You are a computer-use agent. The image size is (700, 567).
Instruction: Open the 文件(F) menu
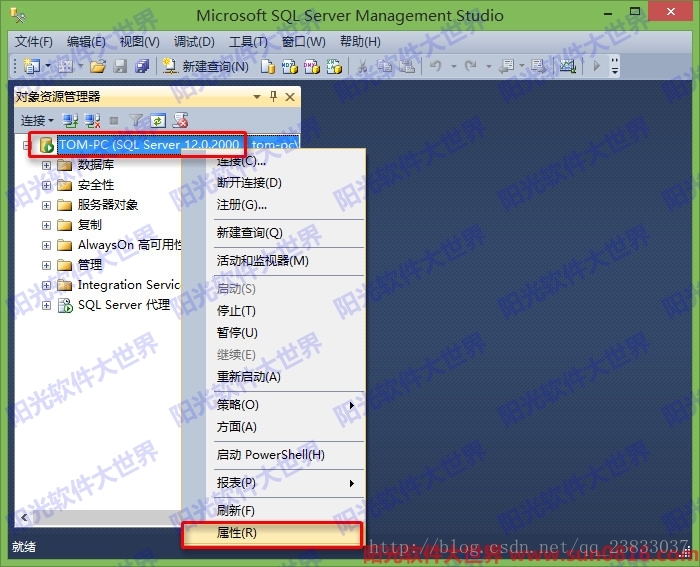click(33, 42)
